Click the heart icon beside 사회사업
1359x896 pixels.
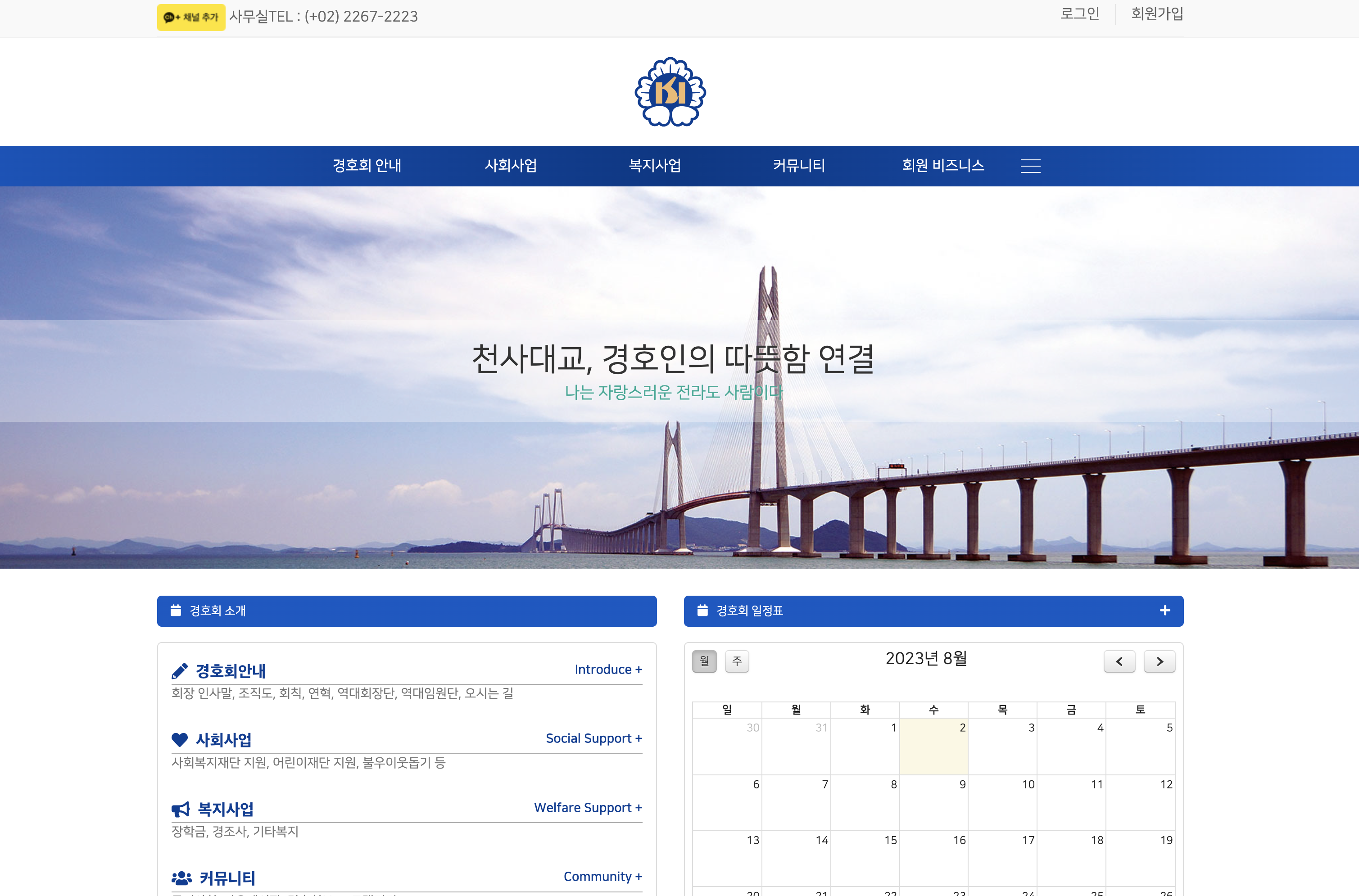coord(180,740)
